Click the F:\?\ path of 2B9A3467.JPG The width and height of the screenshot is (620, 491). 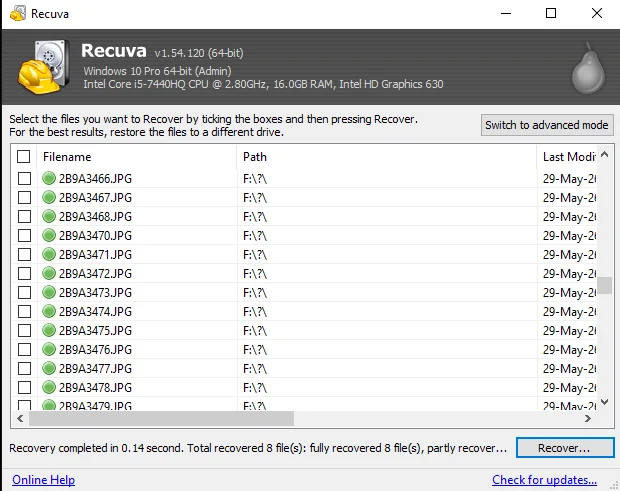[255, 198]
